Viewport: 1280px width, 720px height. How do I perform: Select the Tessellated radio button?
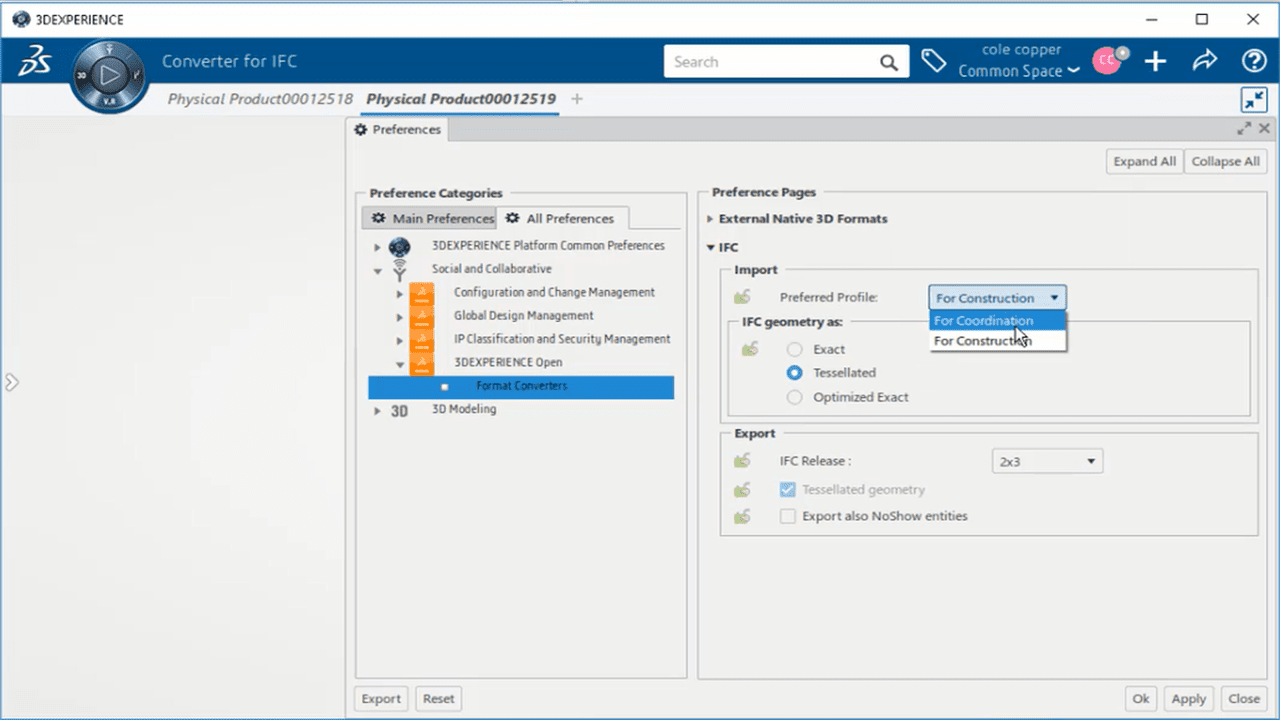click(794, 372)
